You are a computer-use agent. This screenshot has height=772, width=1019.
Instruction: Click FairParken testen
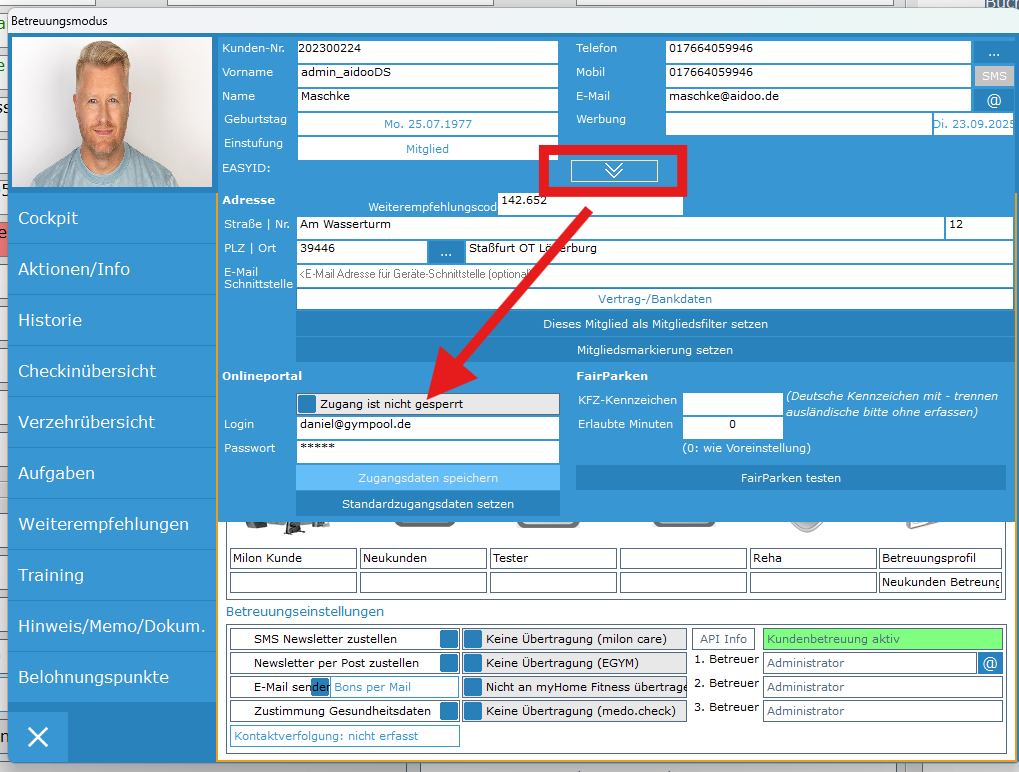click(790, 478)
